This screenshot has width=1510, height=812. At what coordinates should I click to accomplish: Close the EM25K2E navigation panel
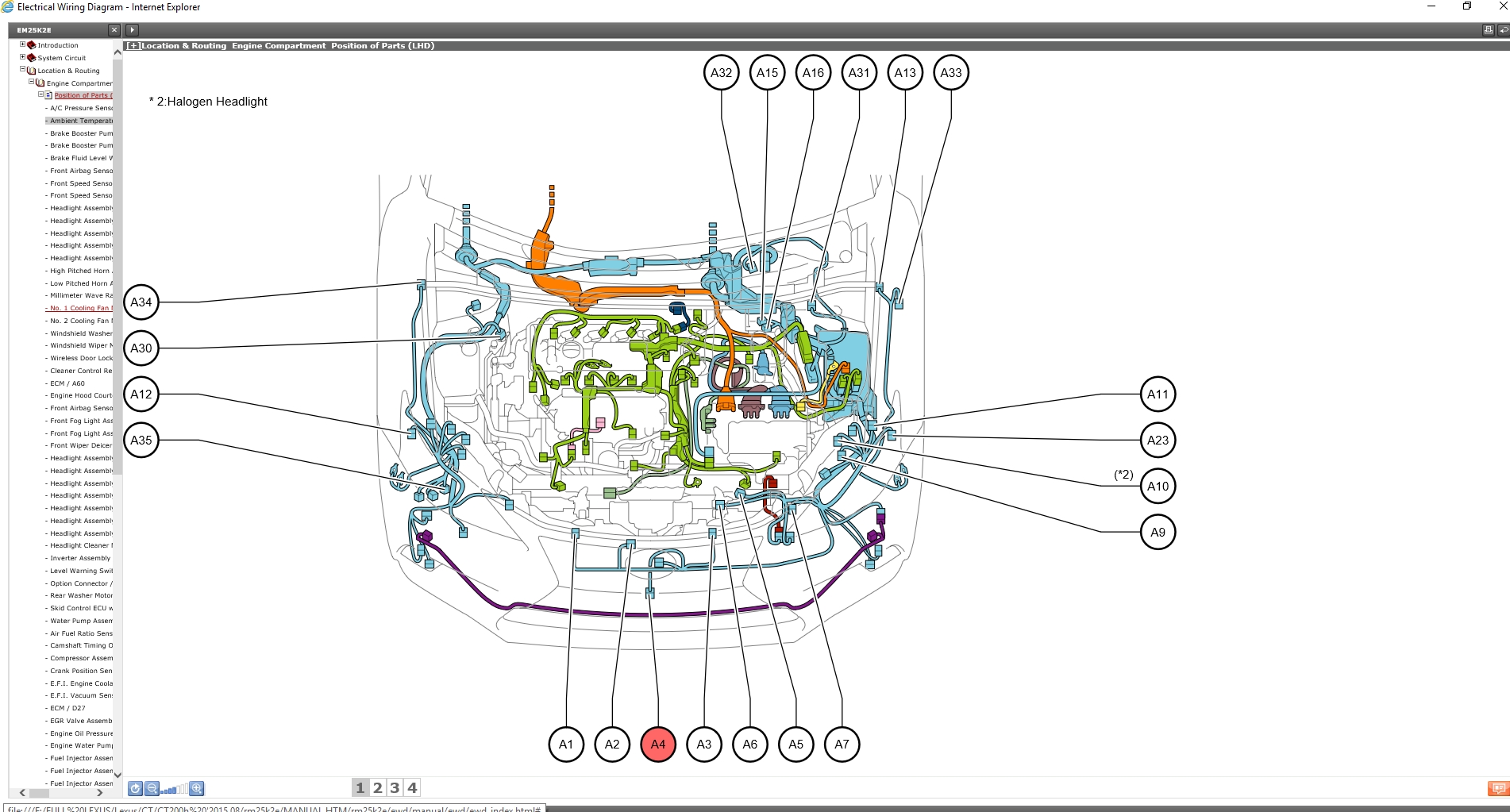(114, 30)
